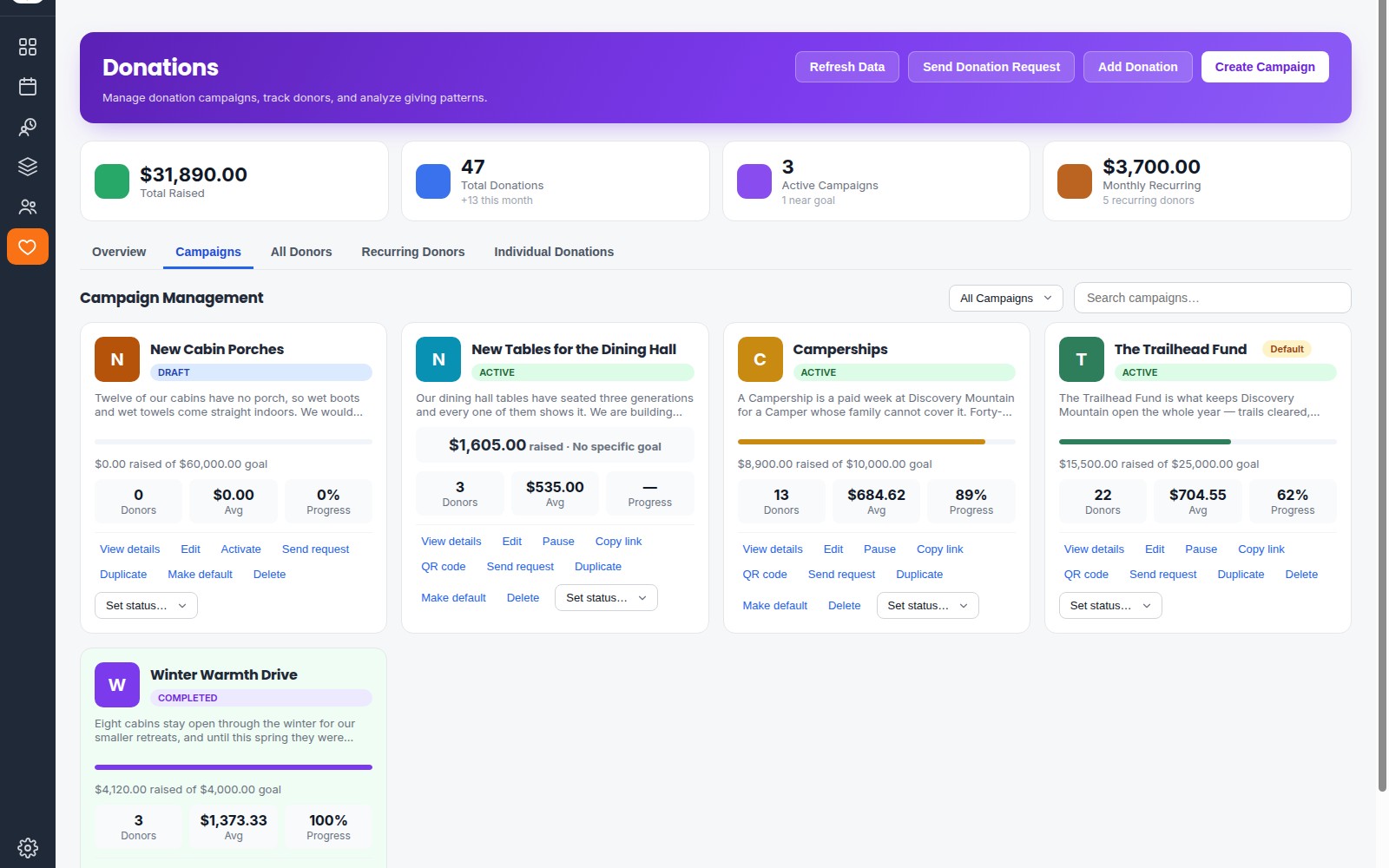Image resolution: width=1389 pixels, height=868 pixels.
Task: Activate the New Cabin Porches campaign
Action: [x=240, y=549]
